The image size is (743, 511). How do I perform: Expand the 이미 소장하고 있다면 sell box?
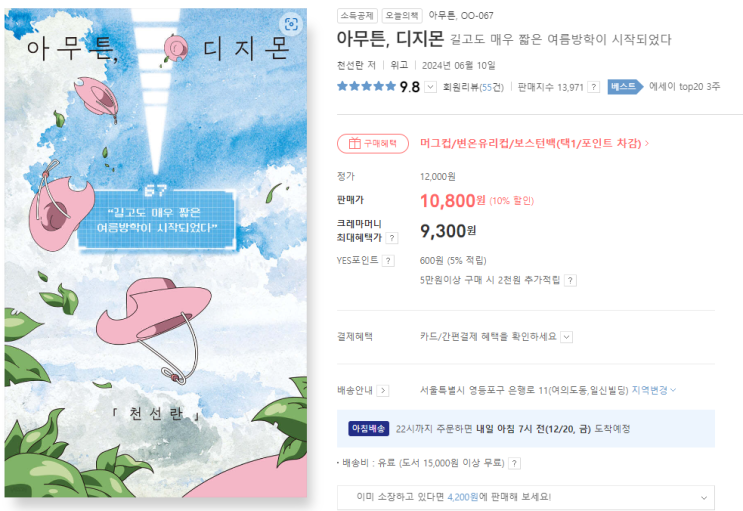(x=526, y=497)
